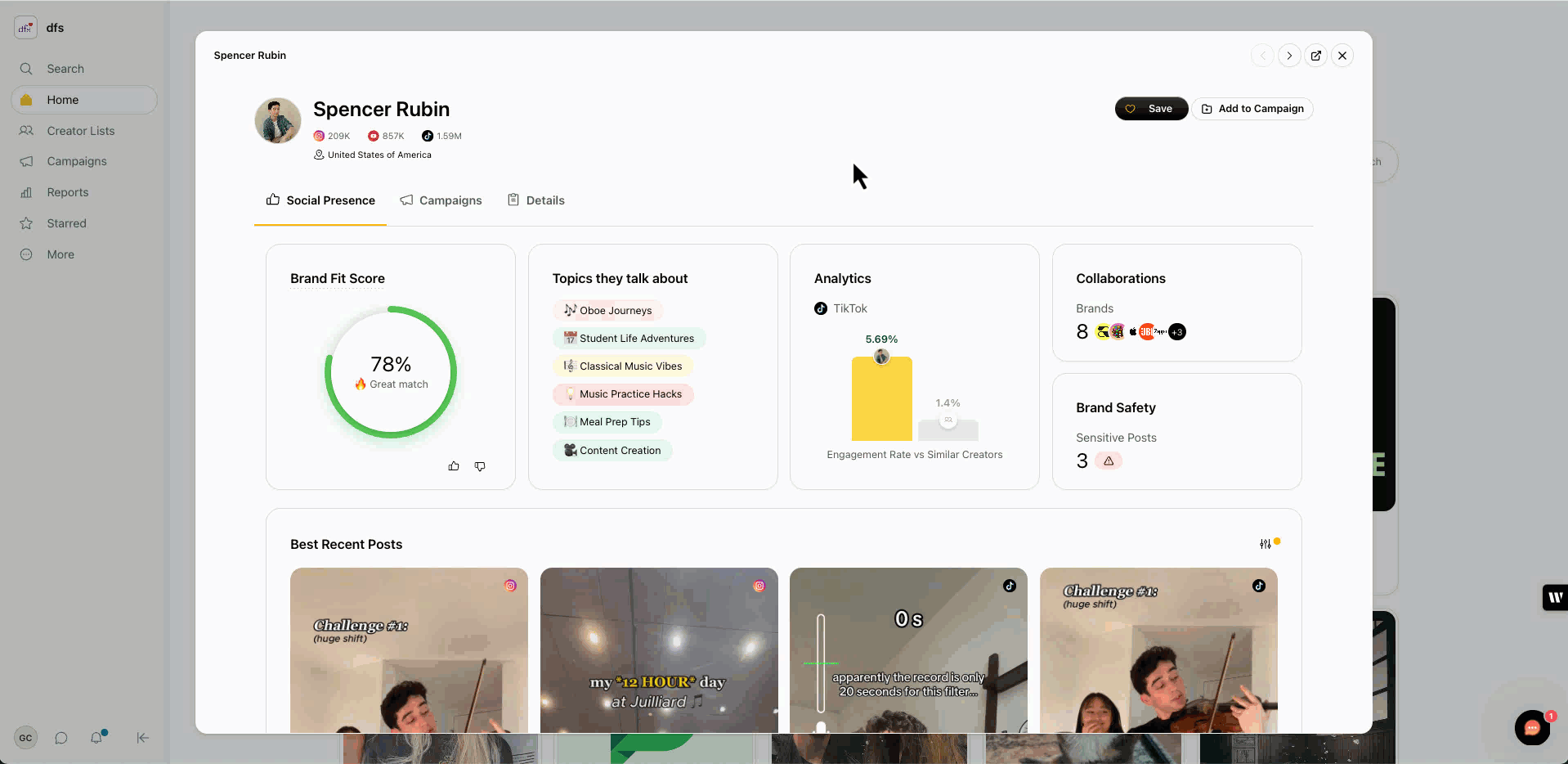
Task: Thumbs down the Brand Fit Score
Action: [x=480, y=466]
